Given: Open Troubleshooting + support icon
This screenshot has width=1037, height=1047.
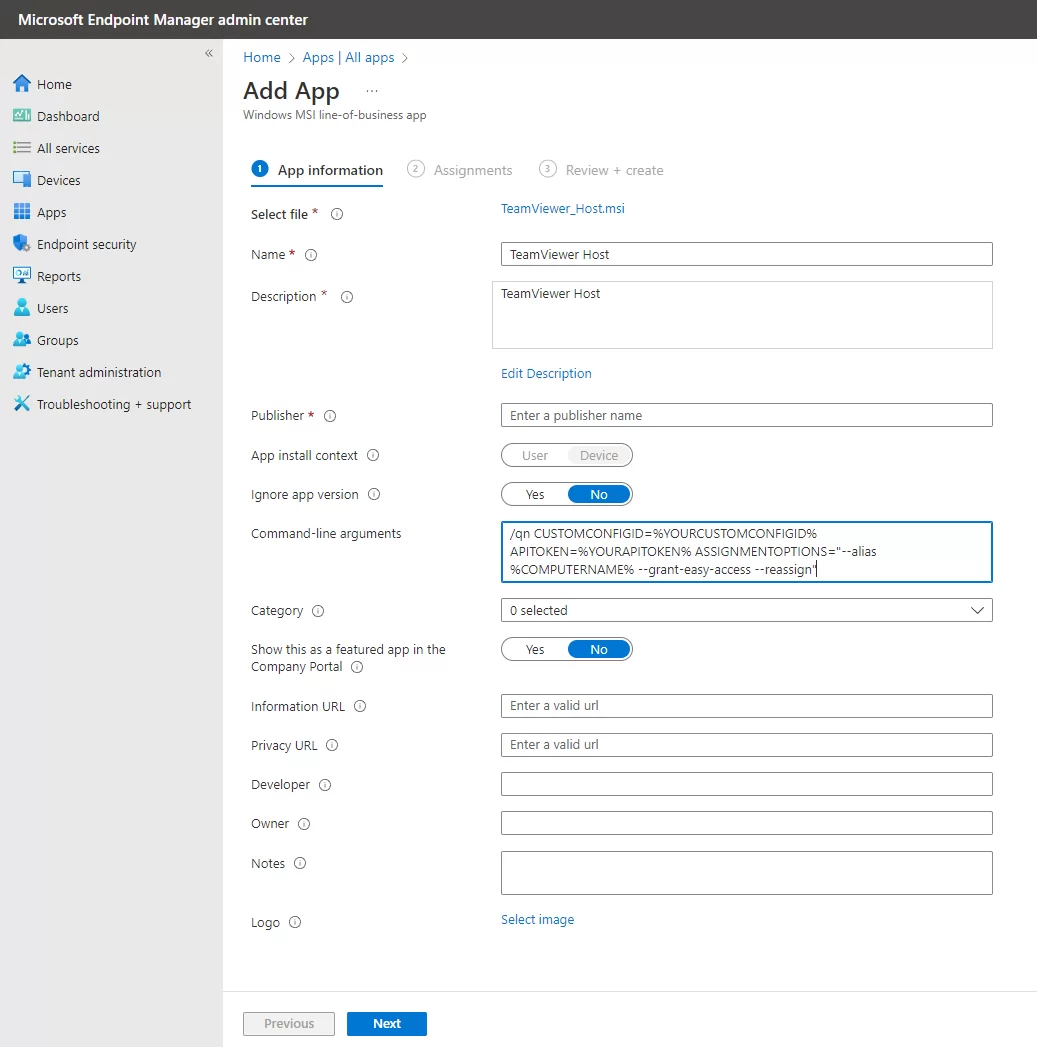Looking at the screenshot, I should 22,404.
